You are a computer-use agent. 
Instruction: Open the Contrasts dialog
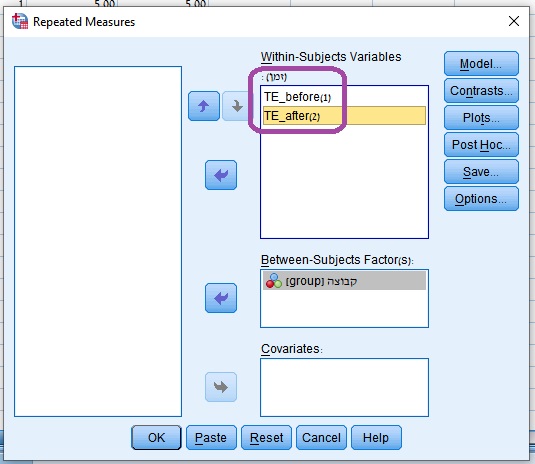pyautogui.click(x=481, y=90)
